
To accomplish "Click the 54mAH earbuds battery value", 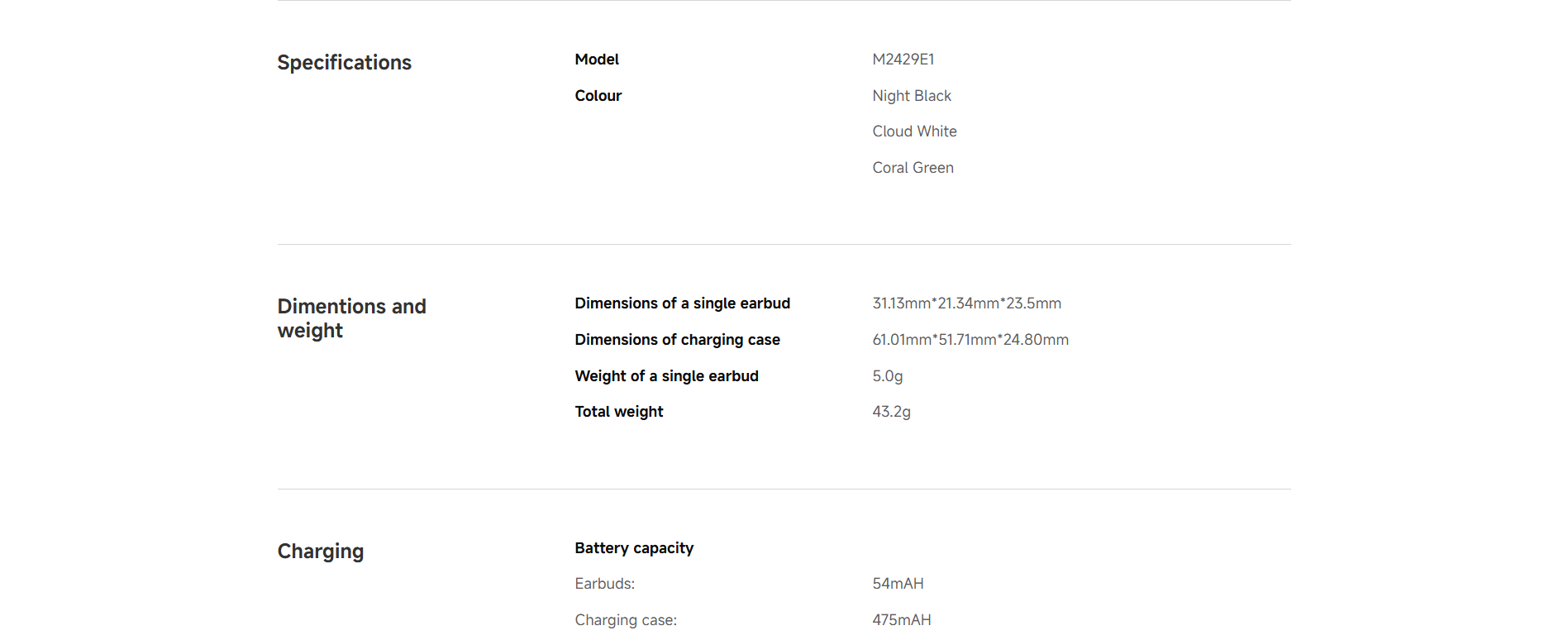I will pos(898,584).
